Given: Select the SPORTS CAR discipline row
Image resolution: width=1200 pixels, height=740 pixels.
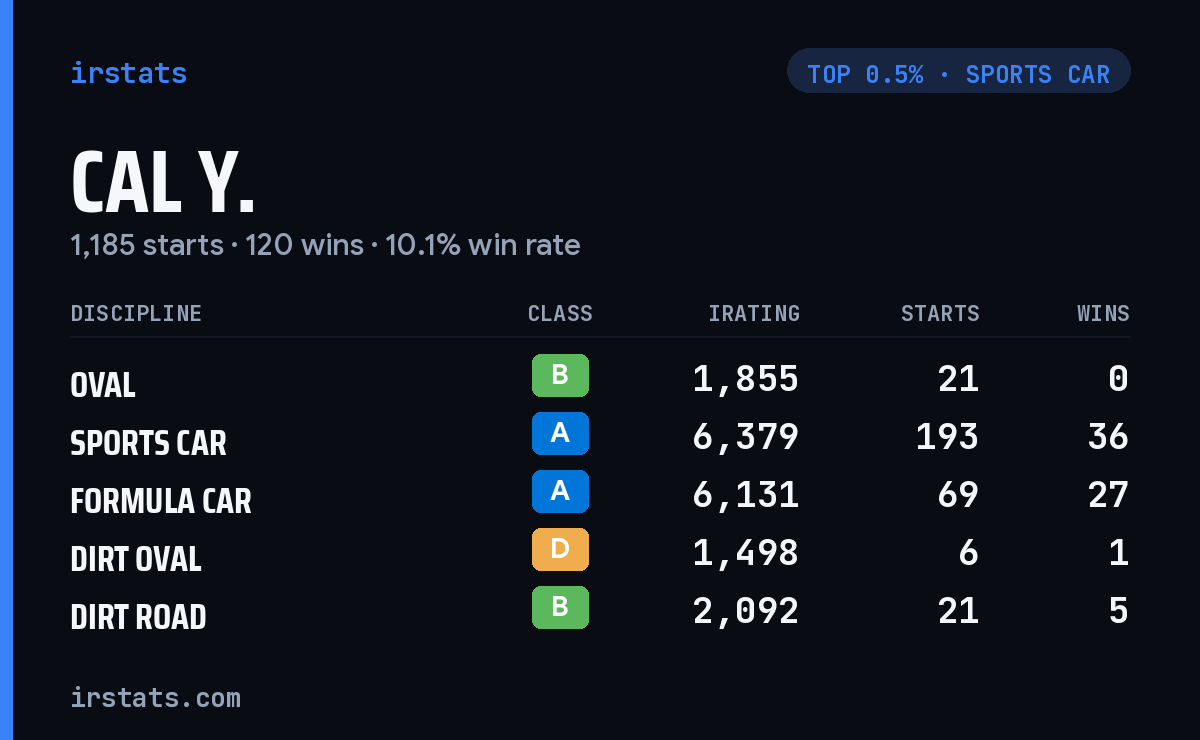Looking at the screenshot, I should [x=600, y=438].
